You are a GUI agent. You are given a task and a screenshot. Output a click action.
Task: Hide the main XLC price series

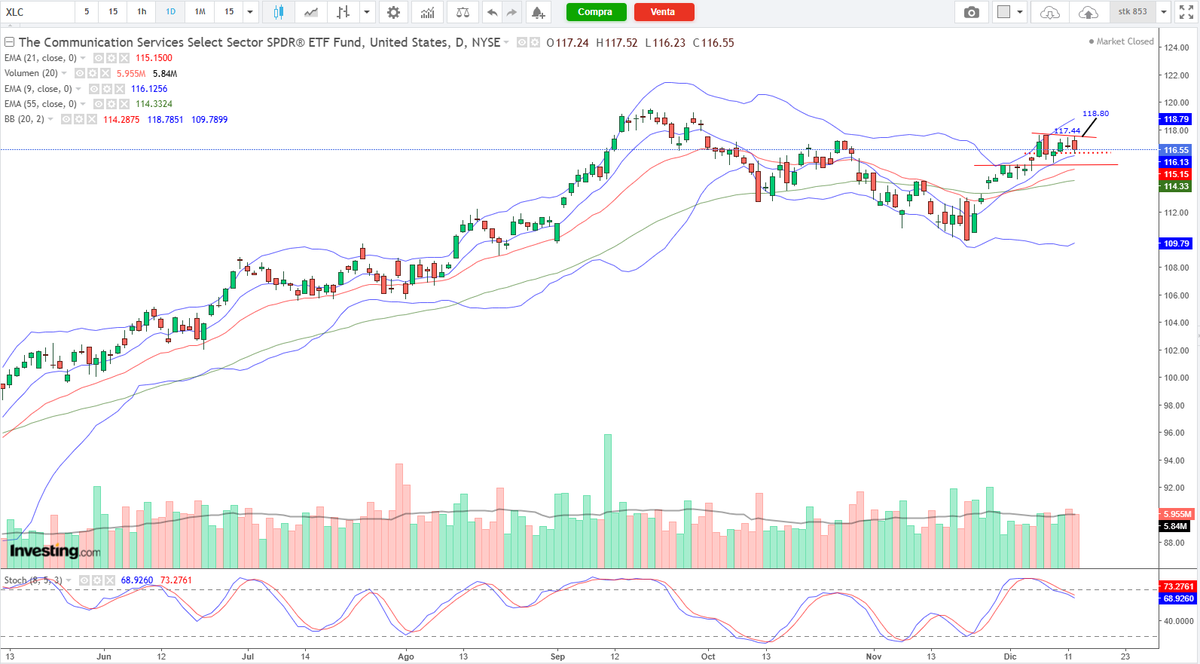522,42
